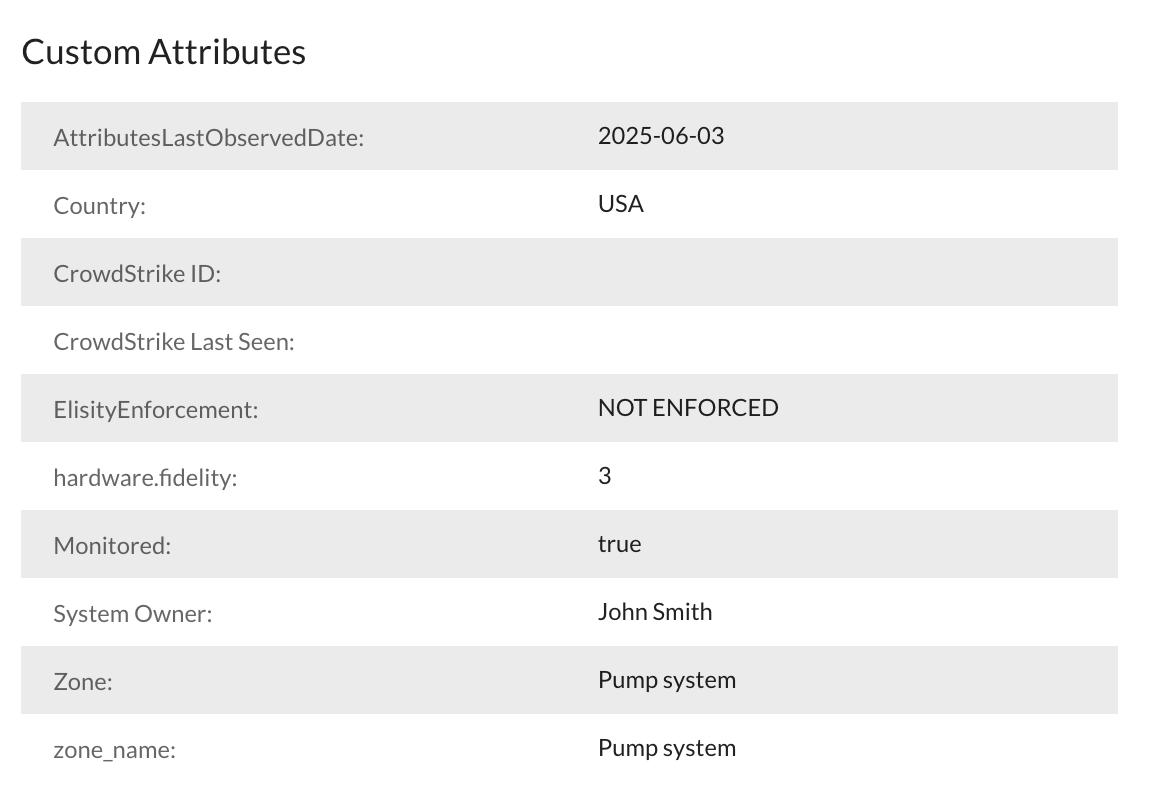Select Pump system value in zone_name row
1158x798 pixels.
(666, 748)
